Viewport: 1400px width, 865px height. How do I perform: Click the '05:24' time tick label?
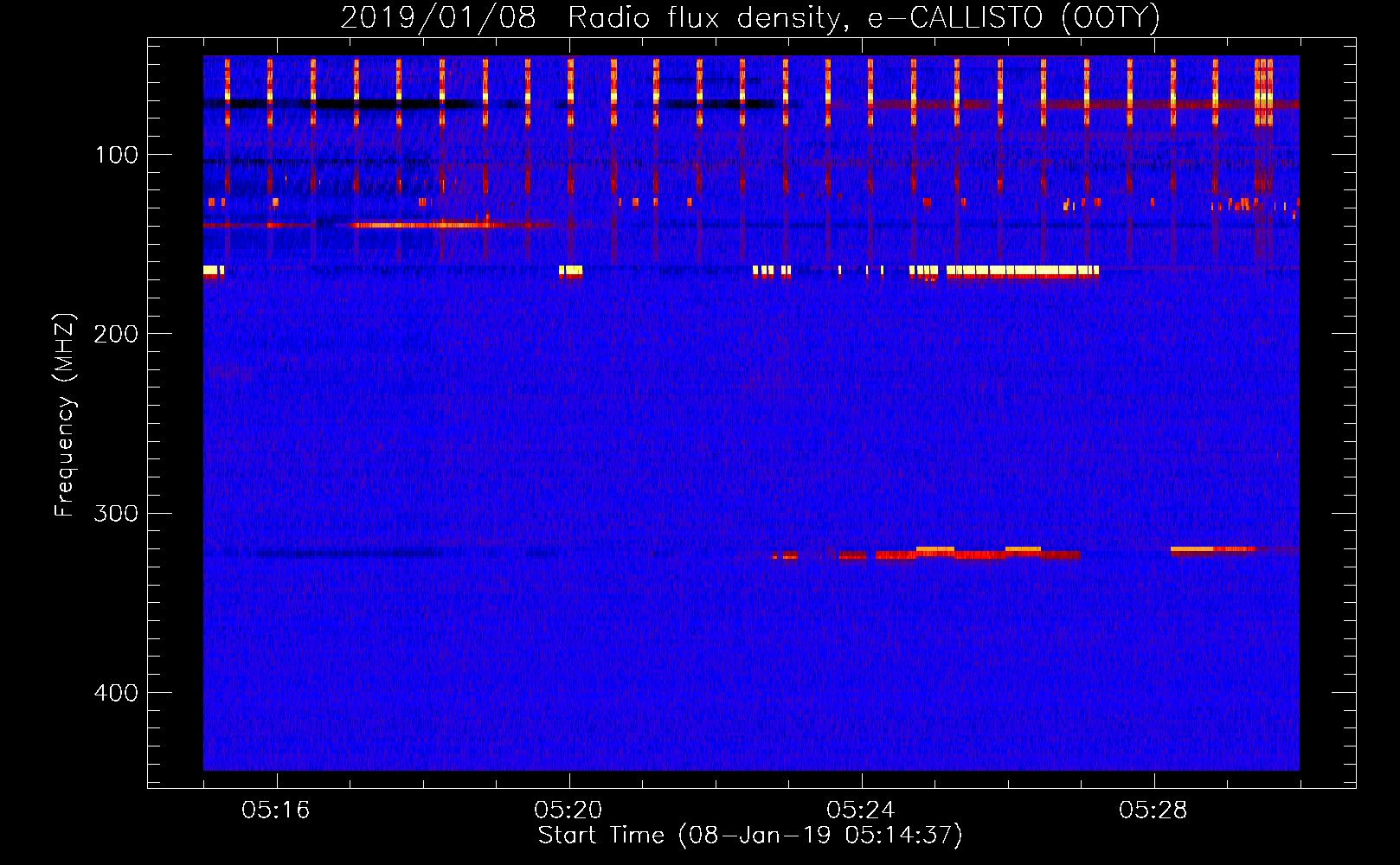click(861, 811)
